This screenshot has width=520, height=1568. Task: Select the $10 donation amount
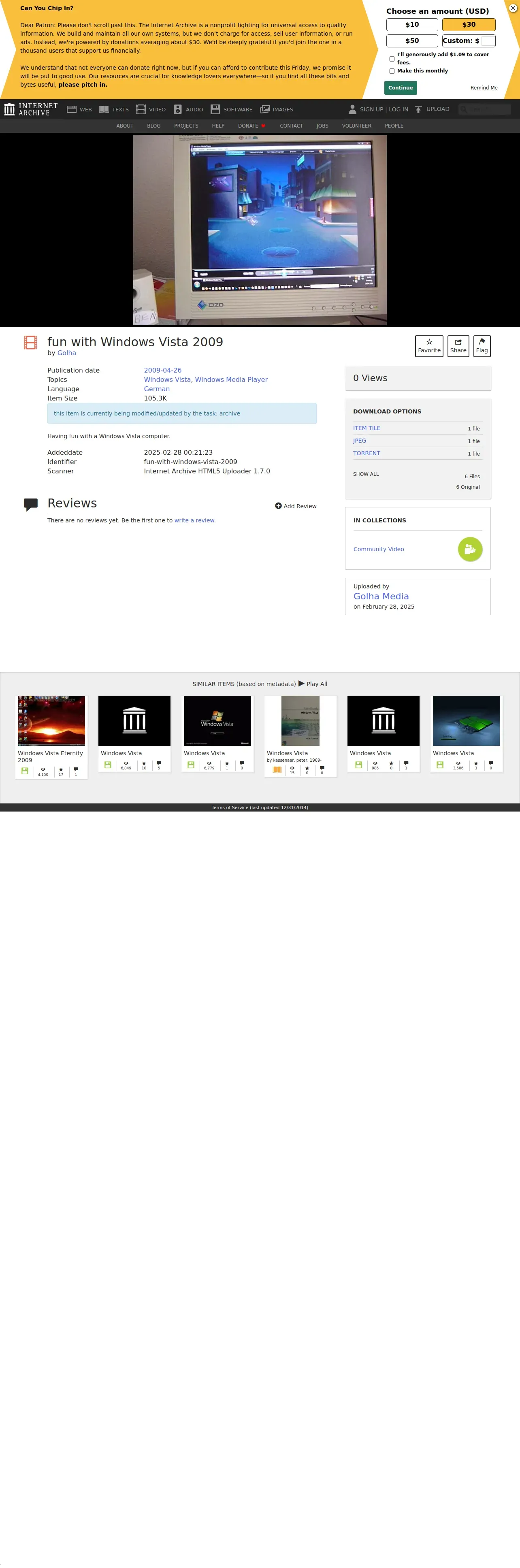pyautogui.click(x=411, y=25)
